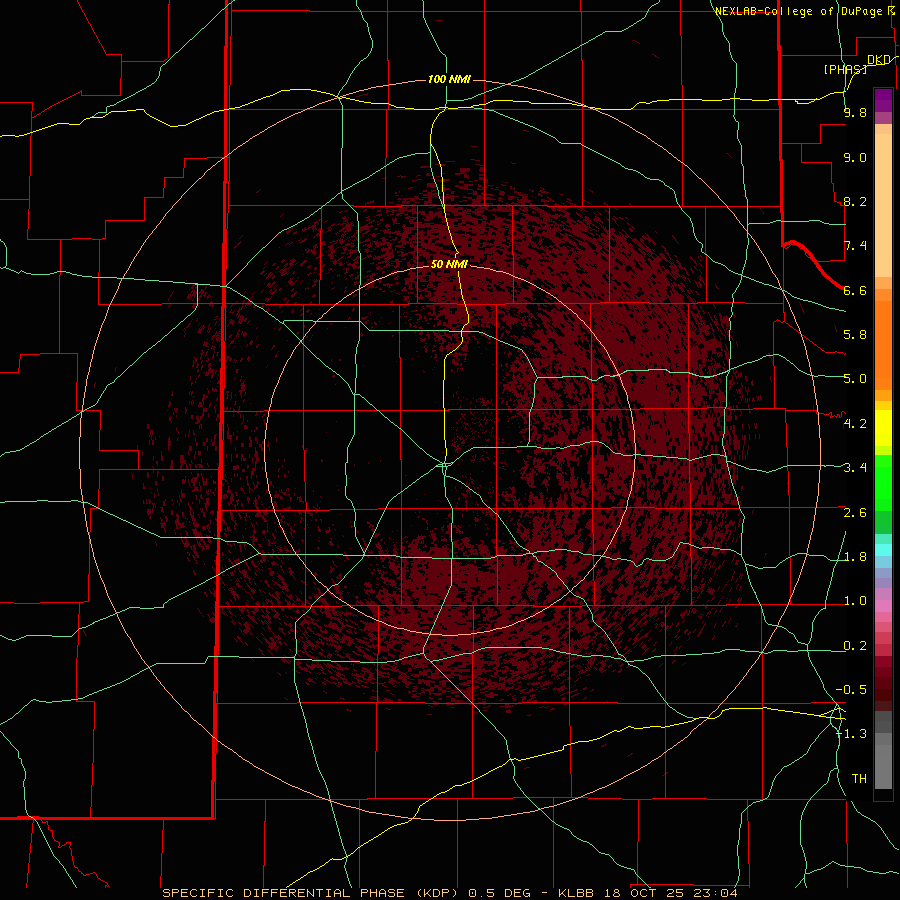Screen dimensions: 900x900
Task: Click the 3.4 scale value
Action: 855,468
